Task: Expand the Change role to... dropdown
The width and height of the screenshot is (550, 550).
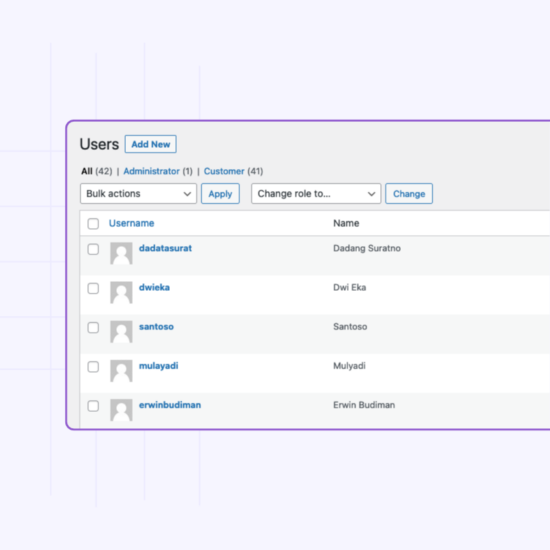Action: (x=316, y=194)
